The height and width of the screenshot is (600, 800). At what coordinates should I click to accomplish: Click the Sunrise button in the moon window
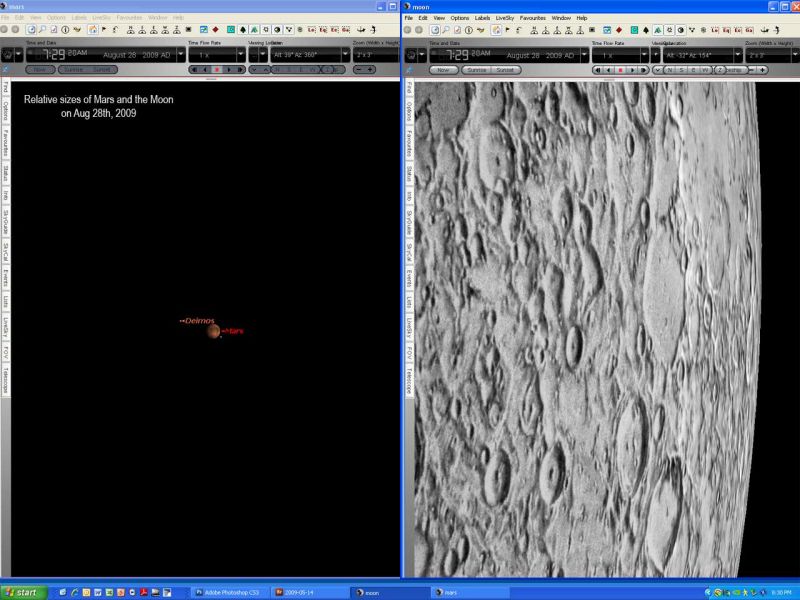tap(477, 70)
